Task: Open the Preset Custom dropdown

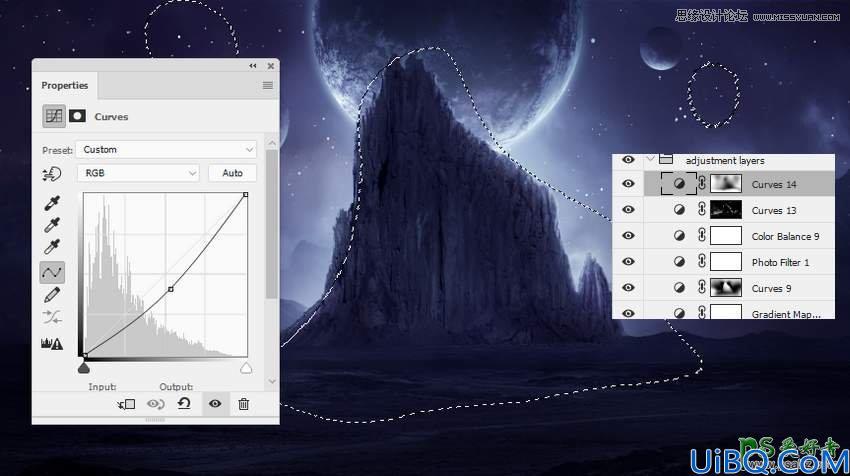Action: pos(166,150)
